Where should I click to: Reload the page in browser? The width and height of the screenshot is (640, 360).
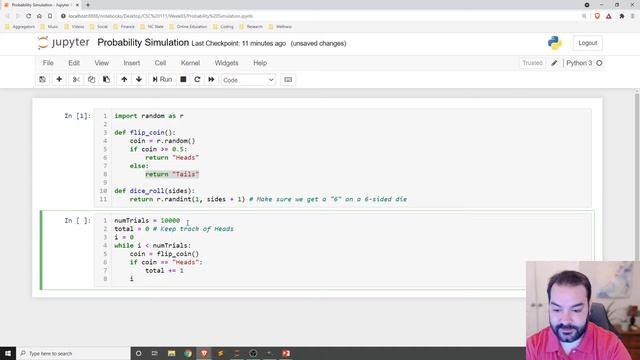coord(28,16)
